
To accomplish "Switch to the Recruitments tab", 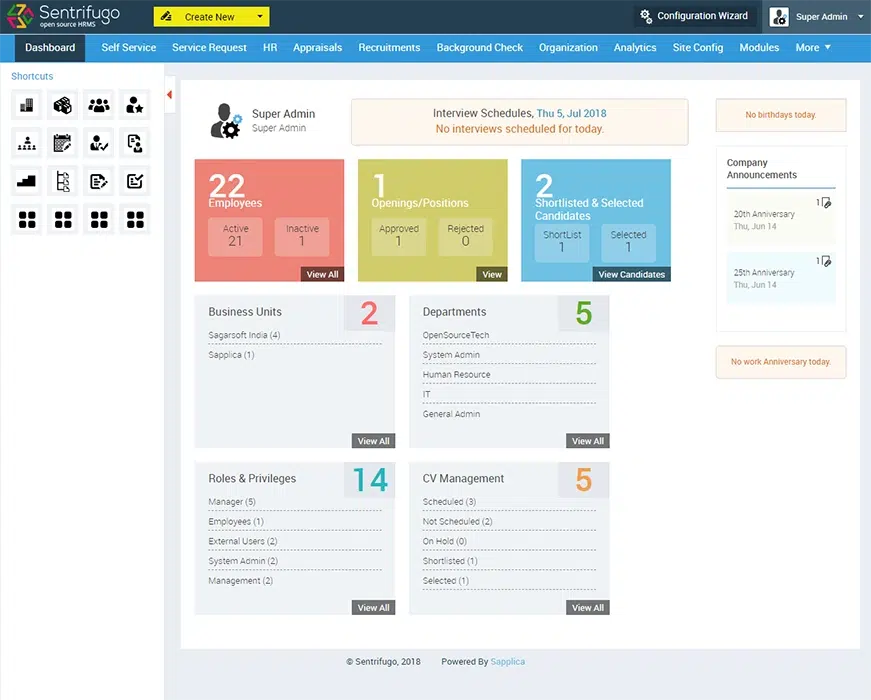I will click(x=389, y=47).
